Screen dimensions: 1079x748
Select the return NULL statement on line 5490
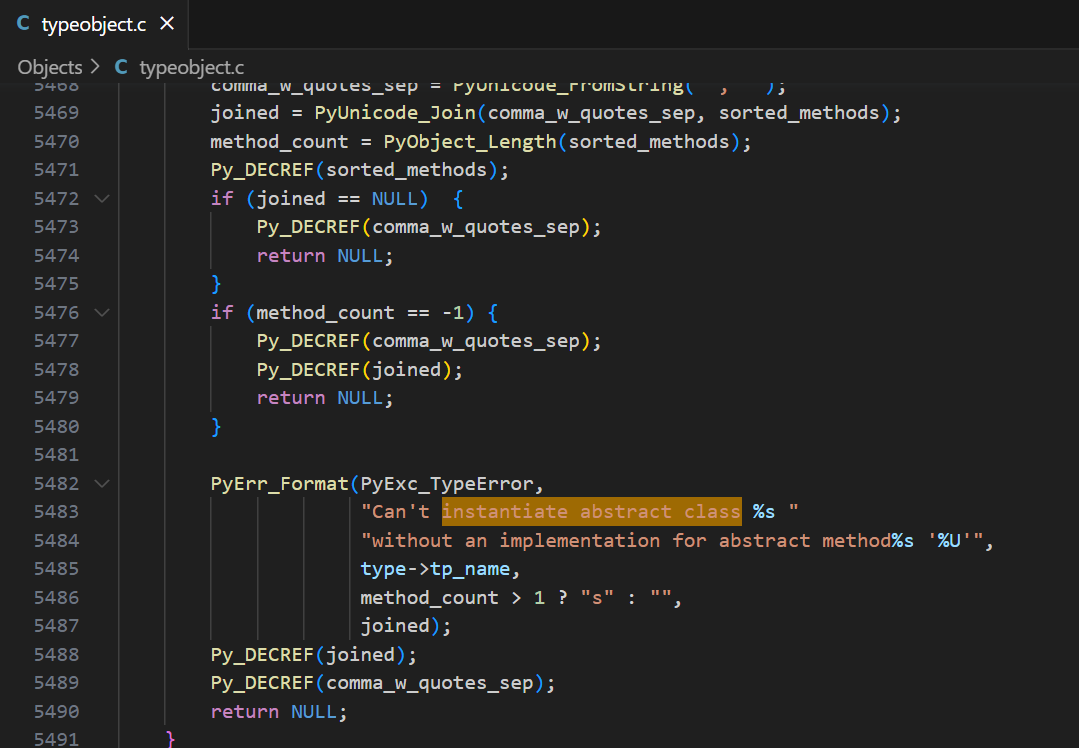tap(278, 711)
